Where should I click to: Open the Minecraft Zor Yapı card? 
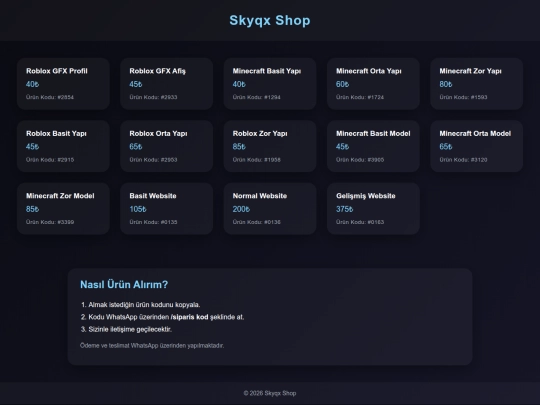477,84
